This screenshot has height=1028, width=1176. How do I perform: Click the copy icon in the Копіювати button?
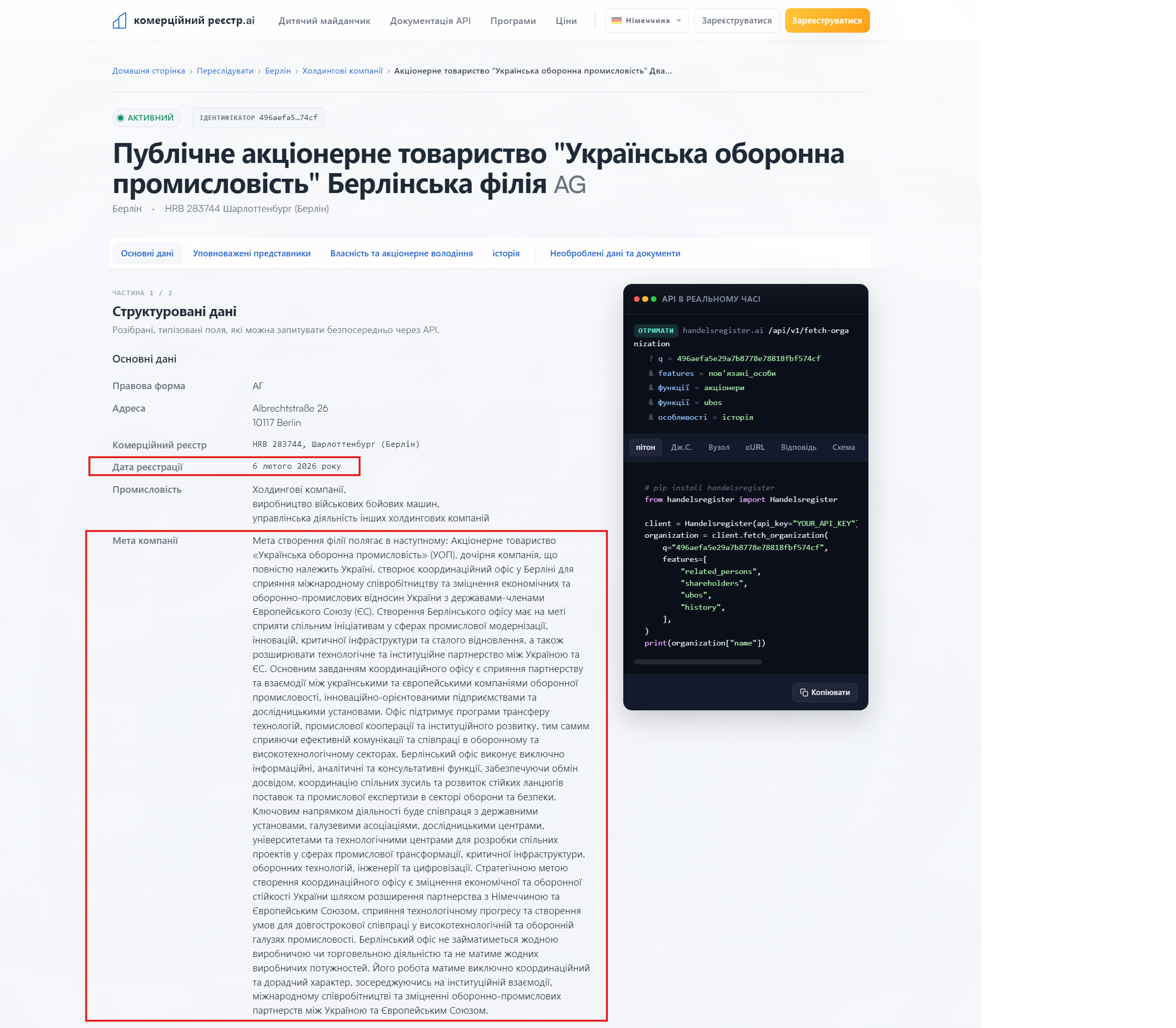(x=804, y=692)
